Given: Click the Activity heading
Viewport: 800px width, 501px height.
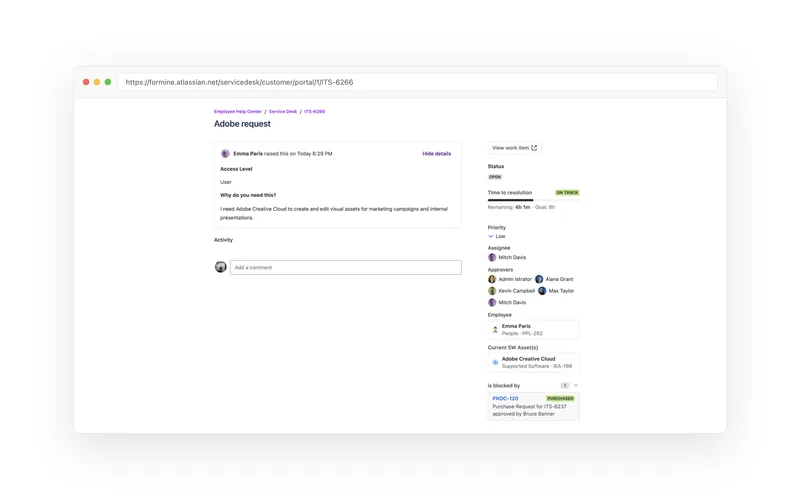Looking at the screenshot, I should (223, 240).
